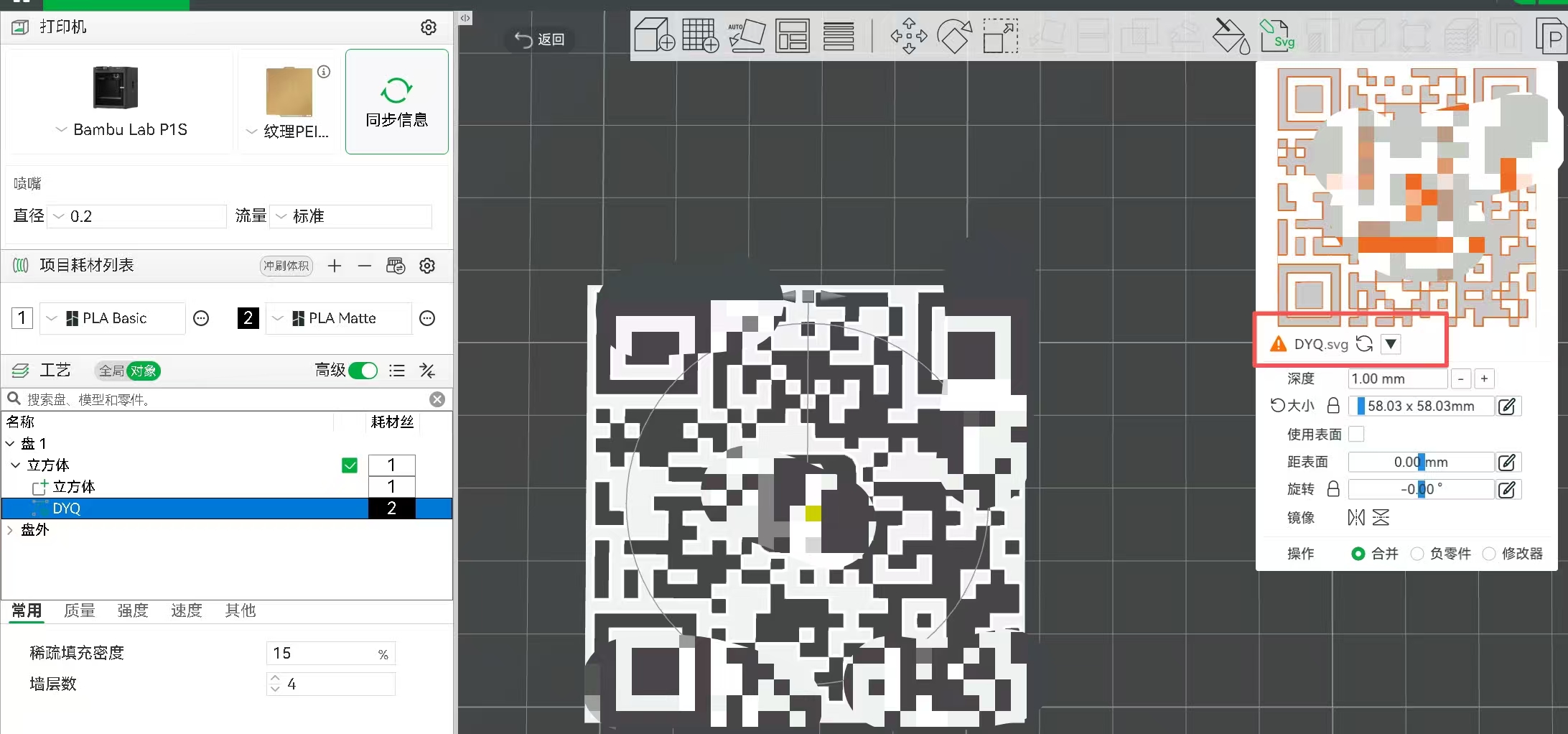Viewport: 1568px width, 734px height.
Task: Select the Scale tool icon
Action: tap(1001, 36)
